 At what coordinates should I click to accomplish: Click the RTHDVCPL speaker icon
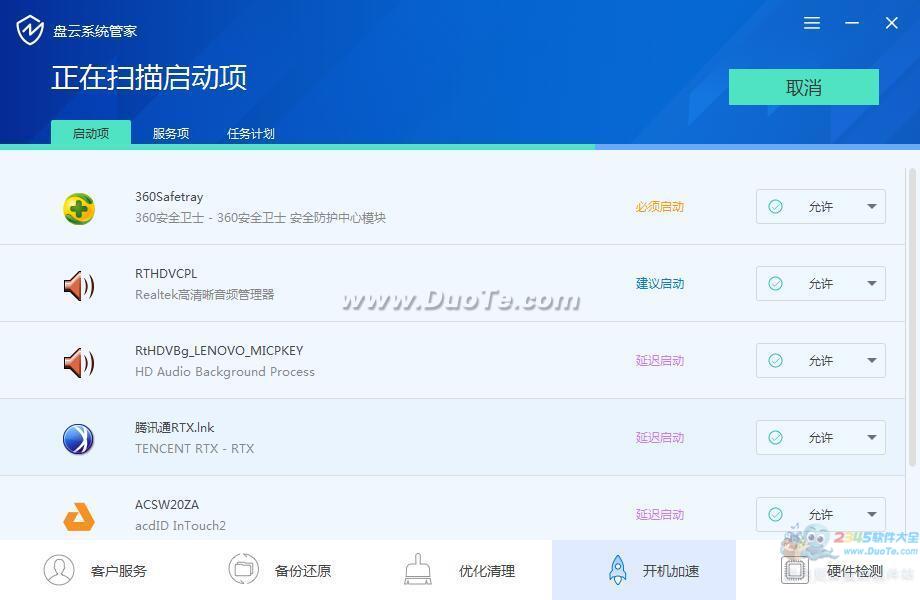click(79, 286)
